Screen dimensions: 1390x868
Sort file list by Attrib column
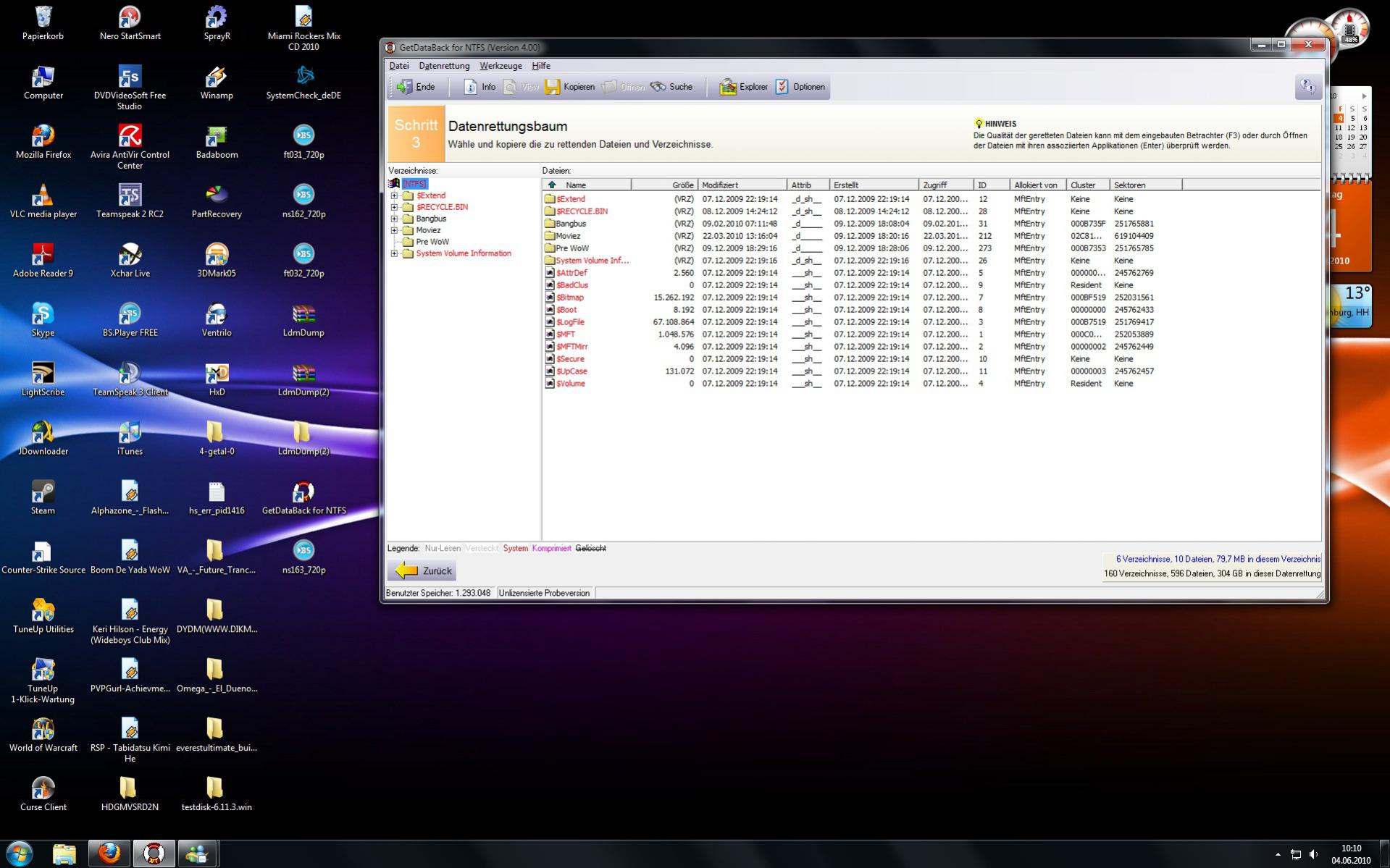pyautogui.click(x=808, y=185)
